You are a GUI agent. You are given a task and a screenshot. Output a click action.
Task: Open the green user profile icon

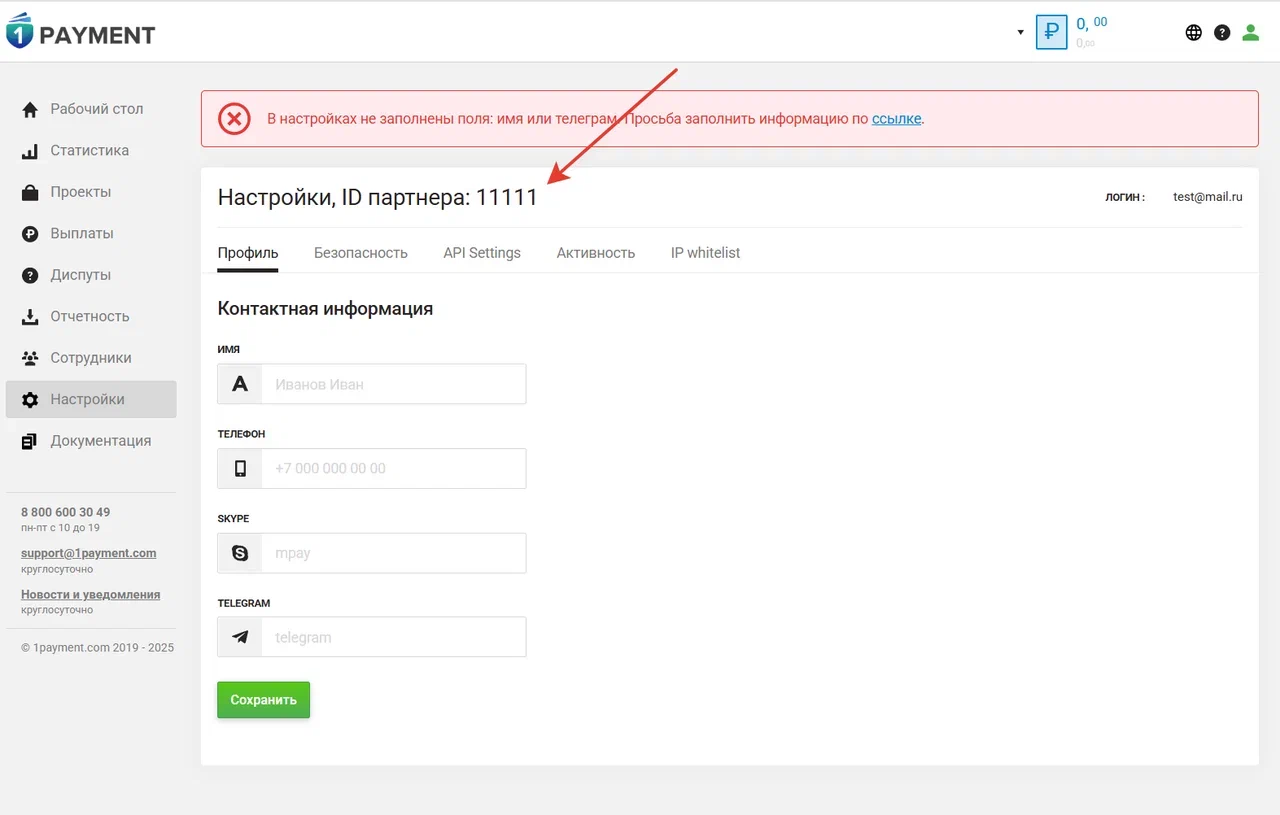pos(1250,32)
